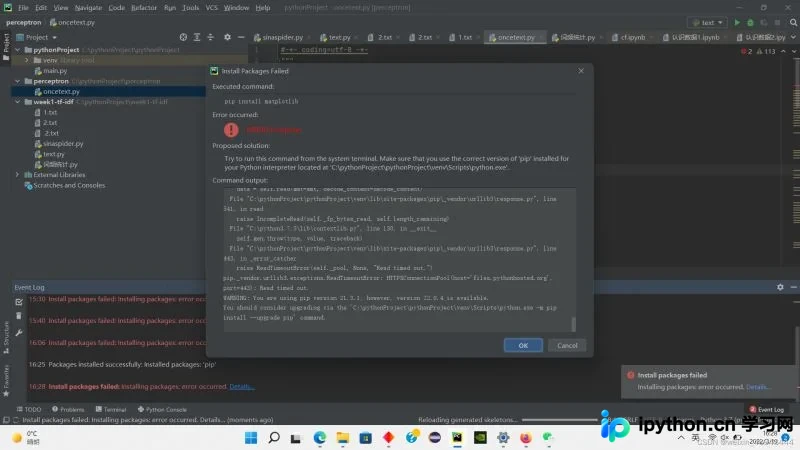Open the Navigate menu
The width and height of the screenshot is (800, 450).
pyautogui.click(x=88, y=8)
